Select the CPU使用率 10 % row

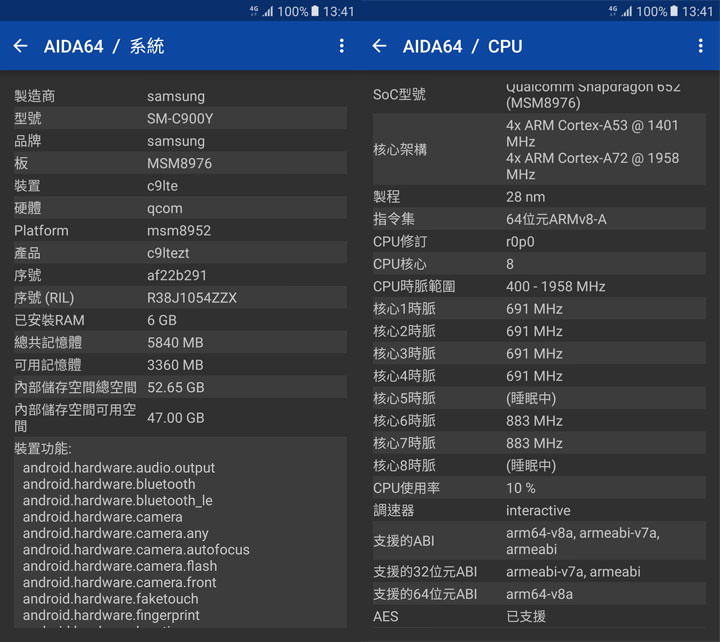538,488
